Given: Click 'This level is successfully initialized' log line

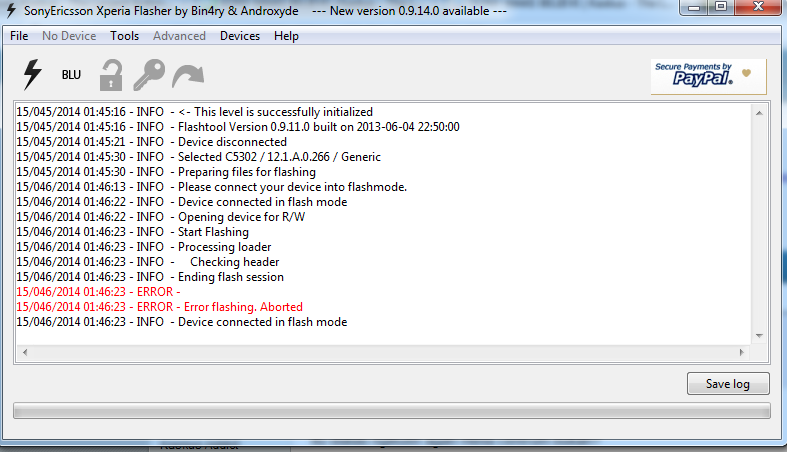Looking at the screenshot, I should tap(194, 112).
